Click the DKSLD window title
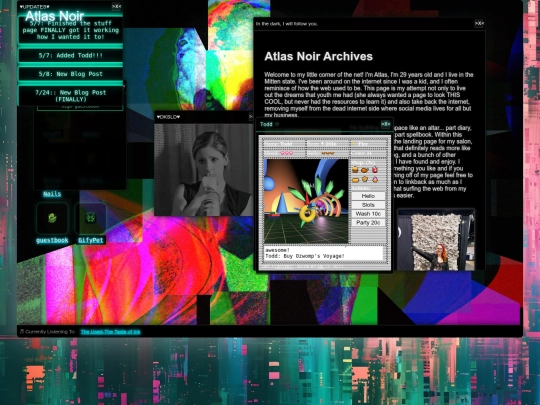Screen dimensions: 540x405 (168, 117)
